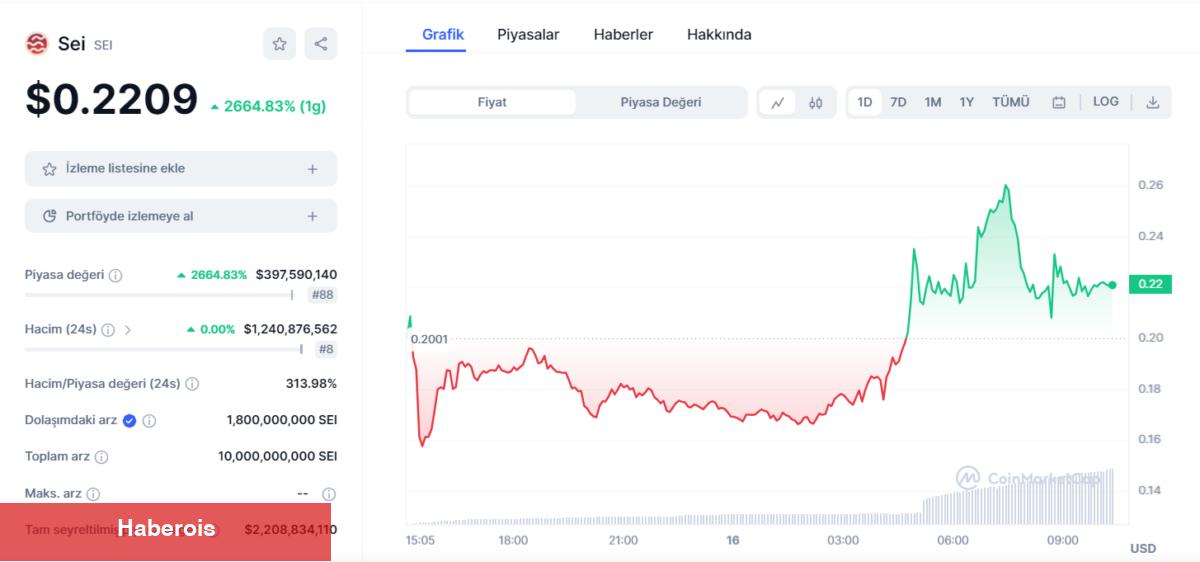The height and width of the screenshot is (562, 1200).
Task: Click the Haberois banner
Action: [x=165, y=532]
